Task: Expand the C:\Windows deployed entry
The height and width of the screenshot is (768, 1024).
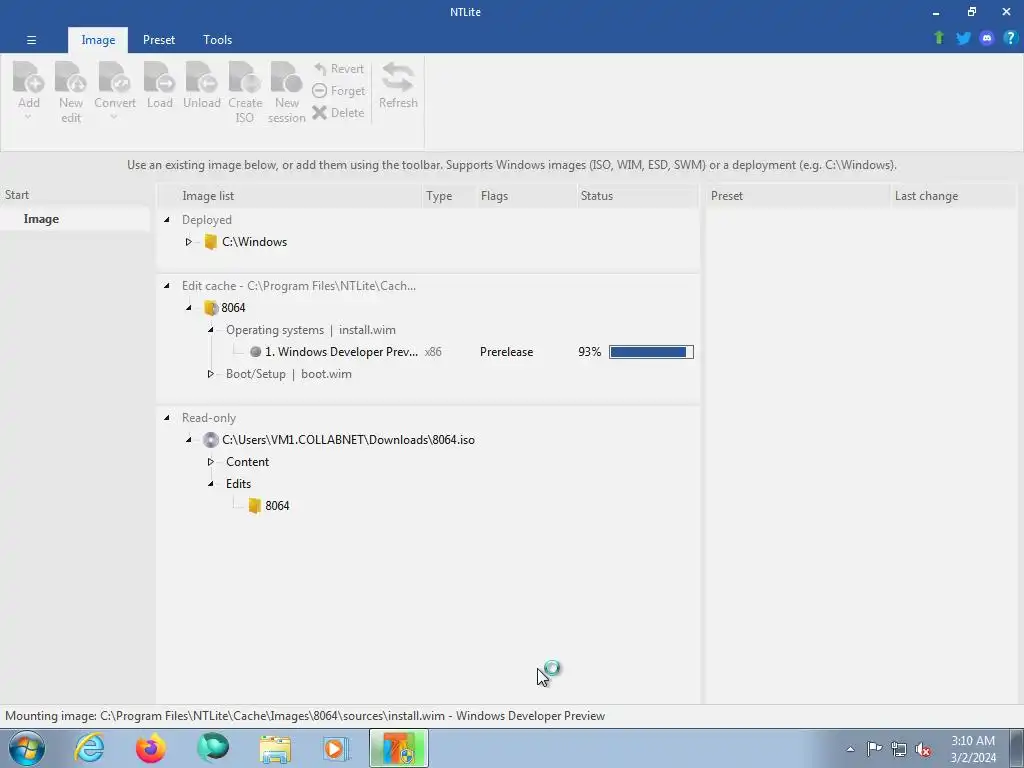Action: tap(189, 242)
